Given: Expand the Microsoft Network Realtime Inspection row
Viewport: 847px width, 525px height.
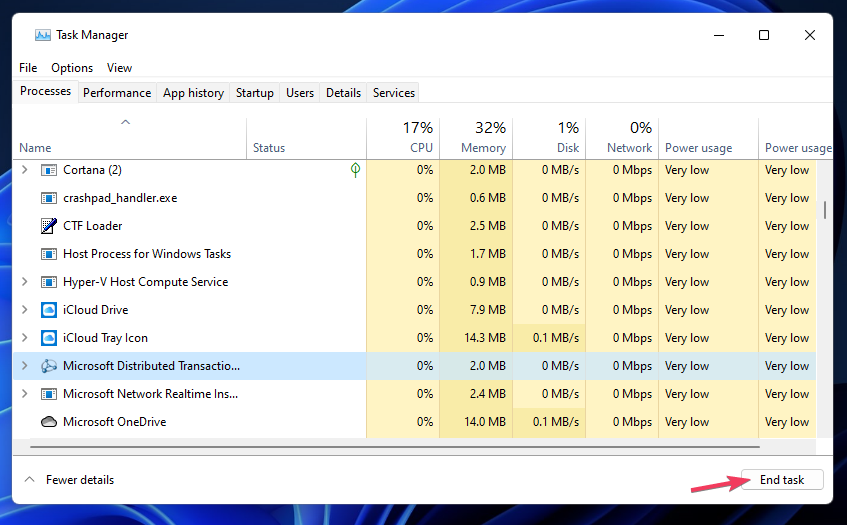Looking at the screenshot, I should pyautogui.click(x=24, y=394).
